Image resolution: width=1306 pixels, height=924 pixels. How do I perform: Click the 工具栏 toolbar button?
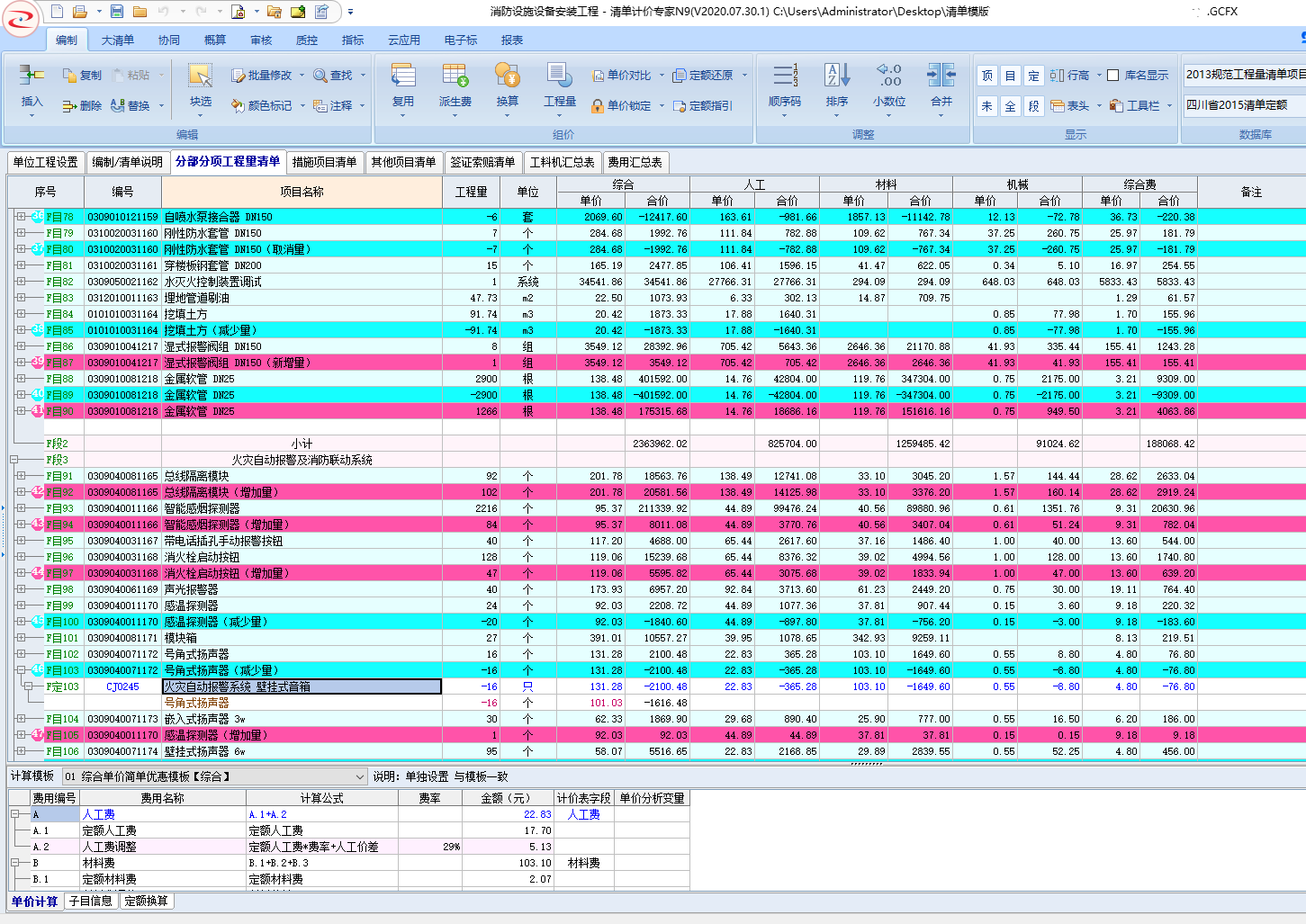1135,105
